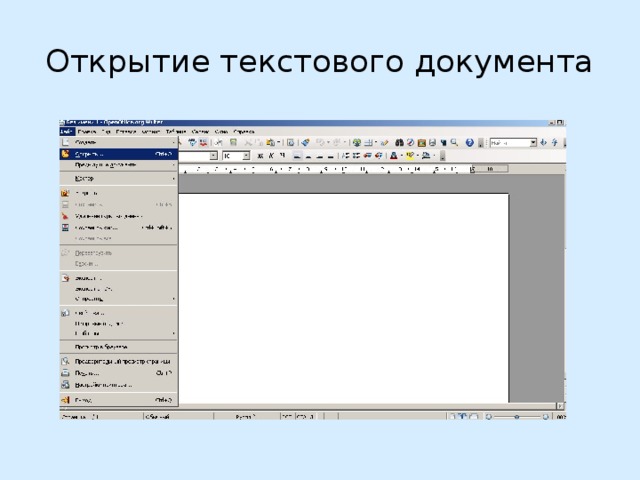This screenshot has height=480, width=640.
Task: Open the Справка (Help) menu
Action: coord(244,131)
